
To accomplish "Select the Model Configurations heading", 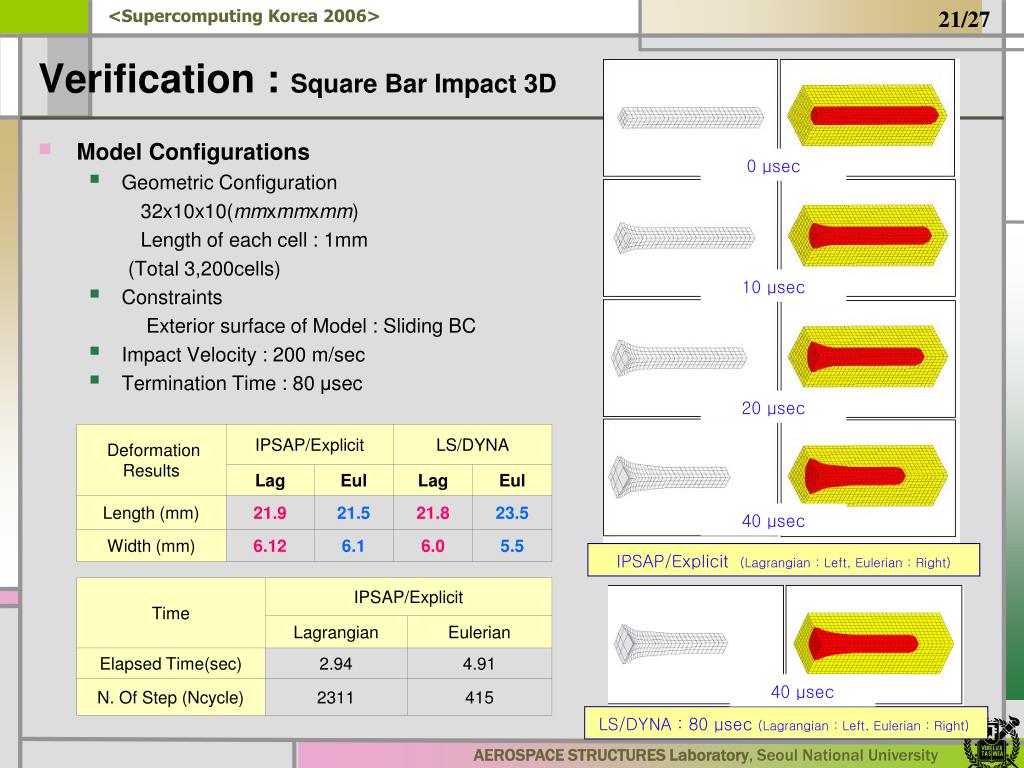I will (193, 152).
